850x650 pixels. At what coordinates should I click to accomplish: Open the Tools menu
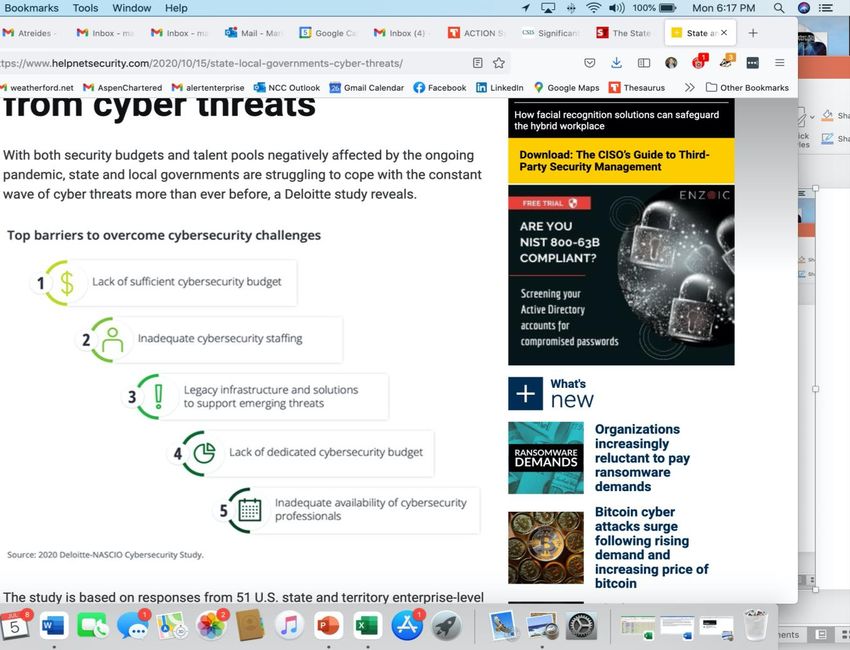click(86, 8)
